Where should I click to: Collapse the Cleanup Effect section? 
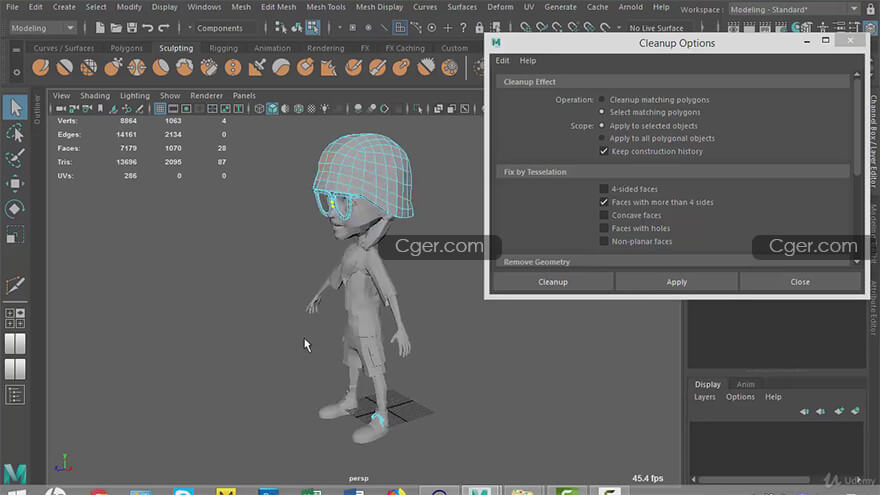click(672, 82)
